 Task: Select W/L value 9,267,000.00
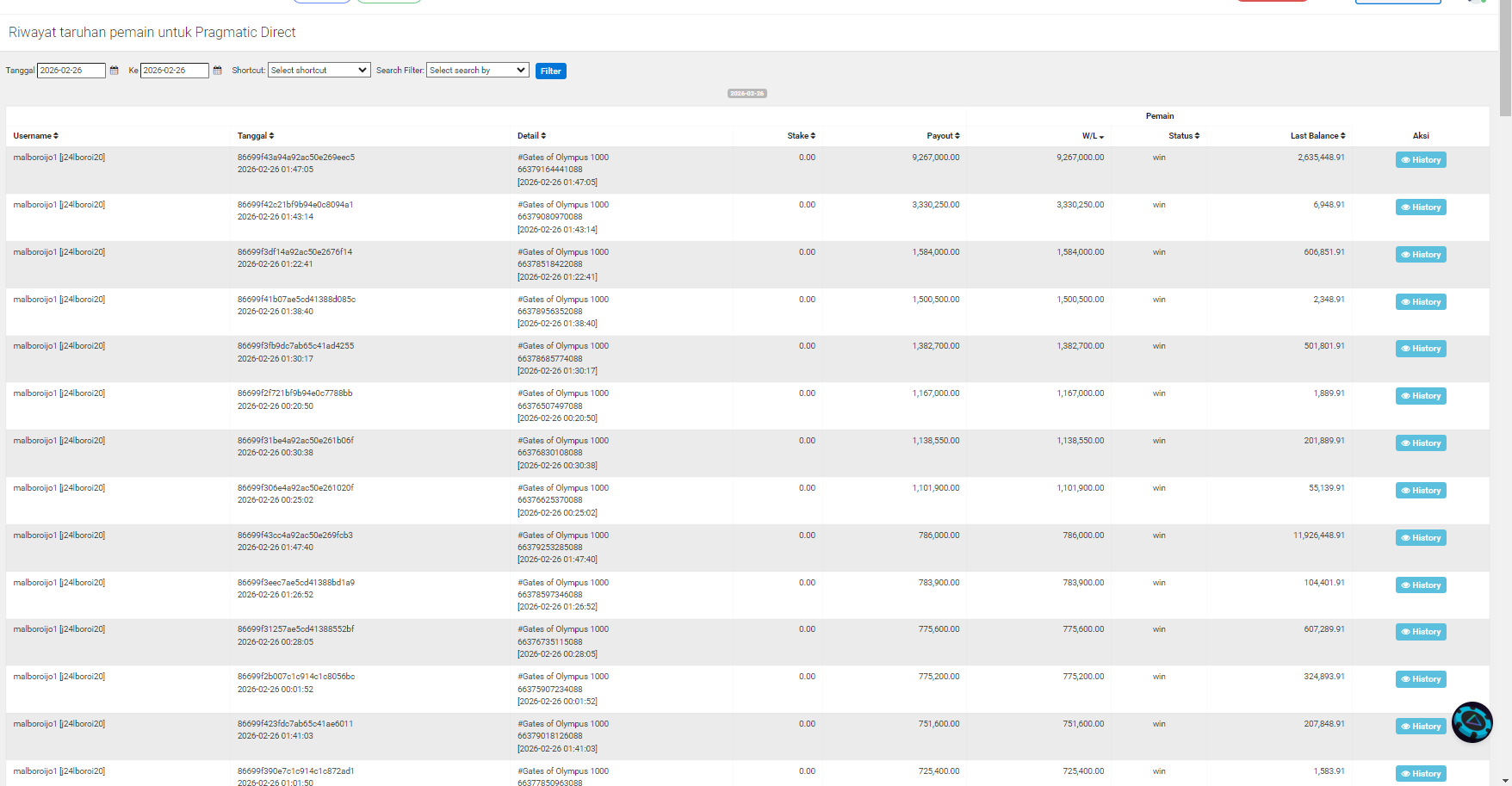1080,158
